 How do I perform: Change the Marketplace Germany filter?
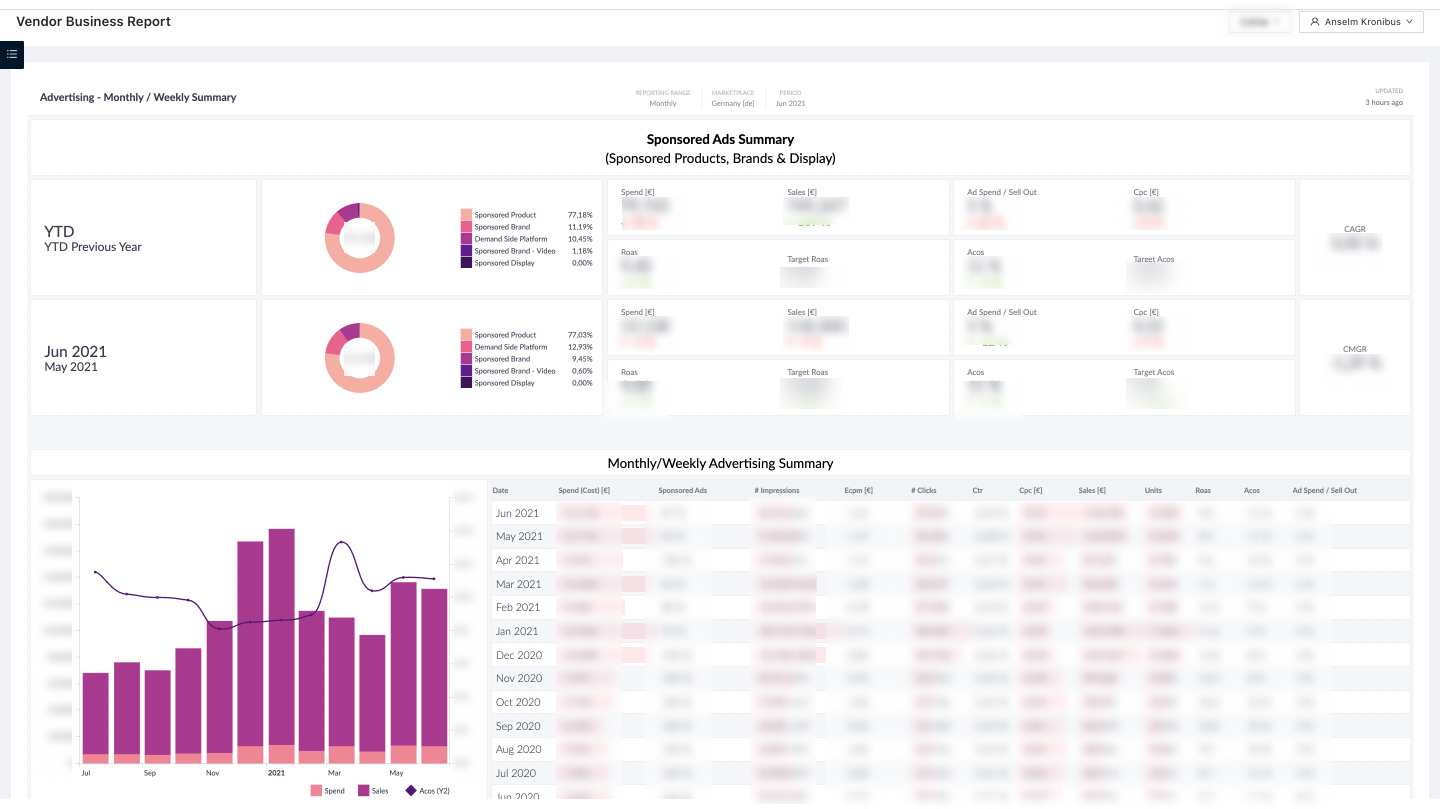(733, 103)
